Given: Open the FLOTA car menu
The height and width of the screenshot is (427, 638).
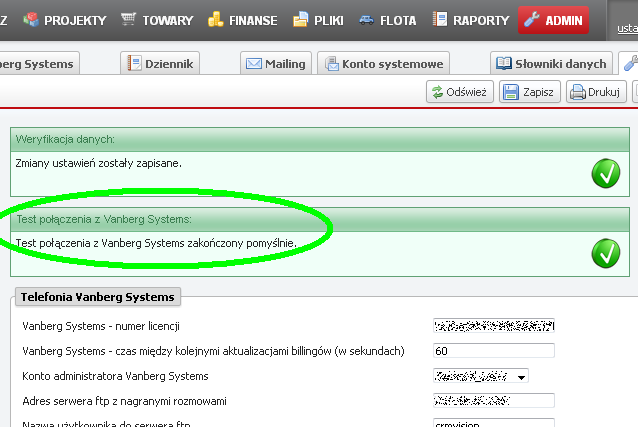Looking at the screenshot, I should coord(387,19).
